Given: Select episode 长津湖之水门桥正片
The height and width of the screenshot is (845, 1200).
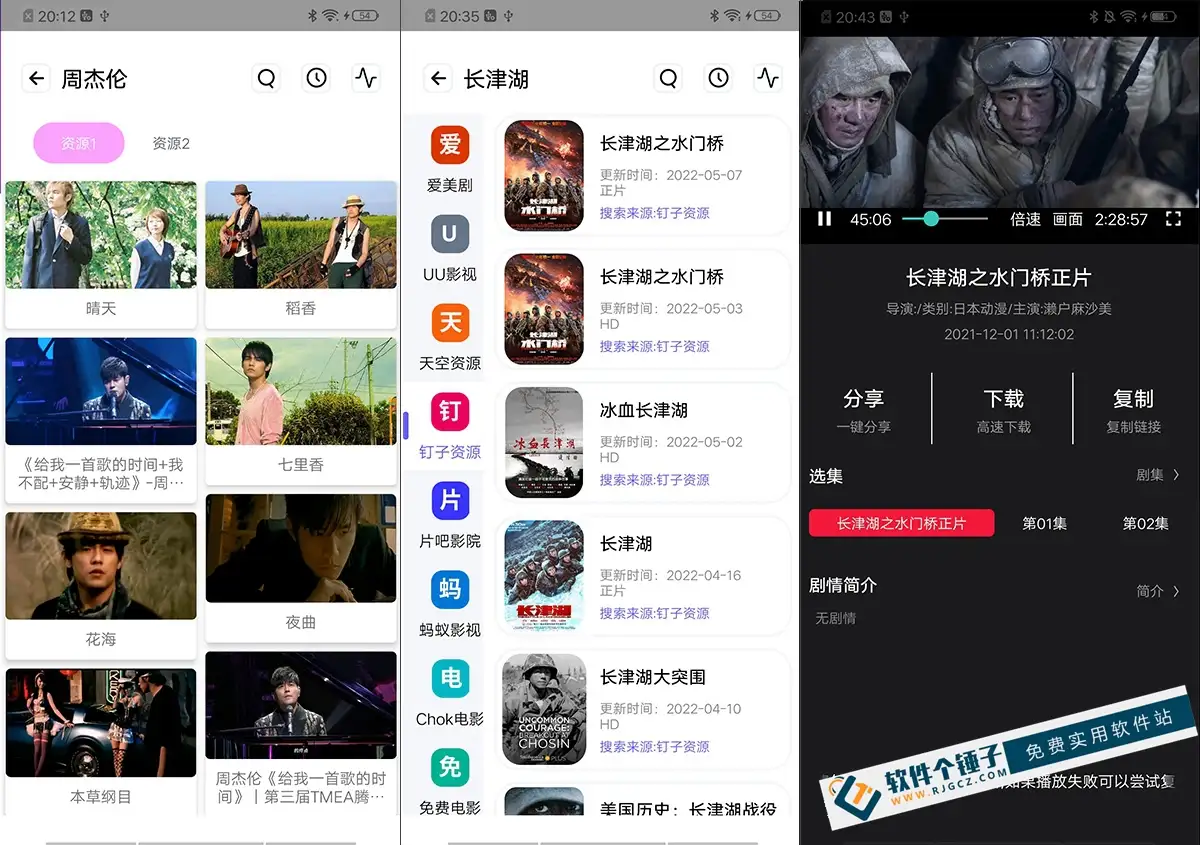Looking at the screenshot, I should pos(902,523).
